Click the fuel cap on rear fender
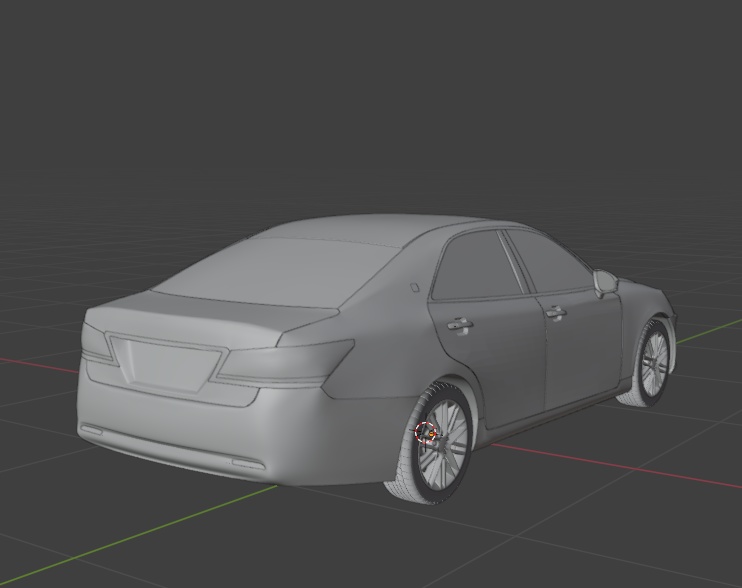 coord(414,287)
